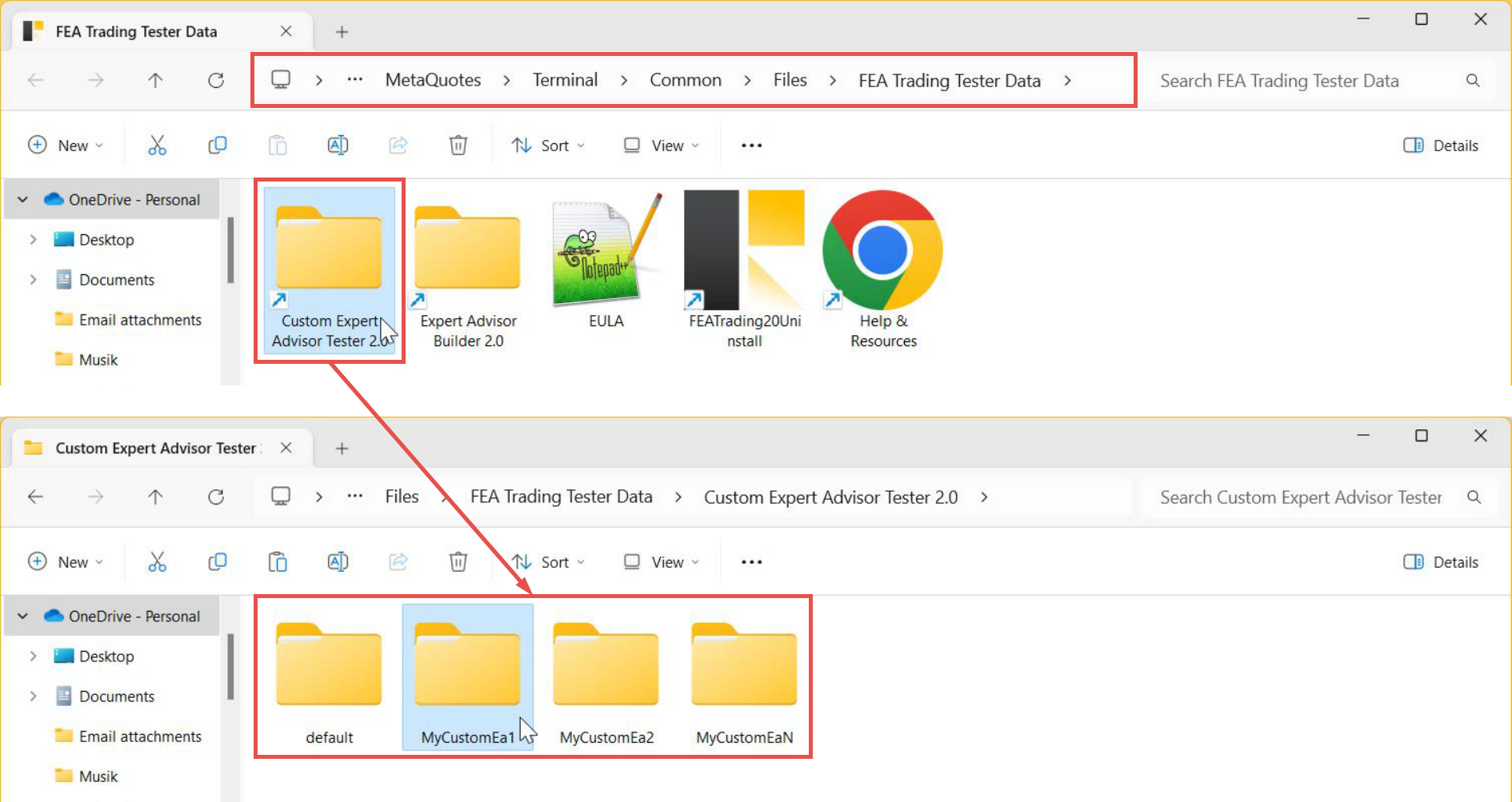Open the Sort dropdown in bottom window
The image size is (1512, 802).
tap(549, 562)
